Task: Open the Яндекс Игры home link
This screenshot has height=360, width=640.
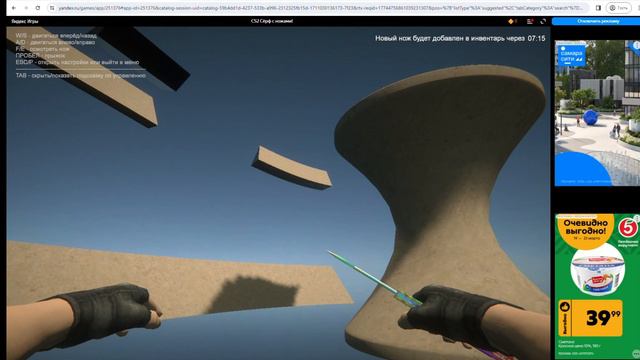Action: [24, 21]
